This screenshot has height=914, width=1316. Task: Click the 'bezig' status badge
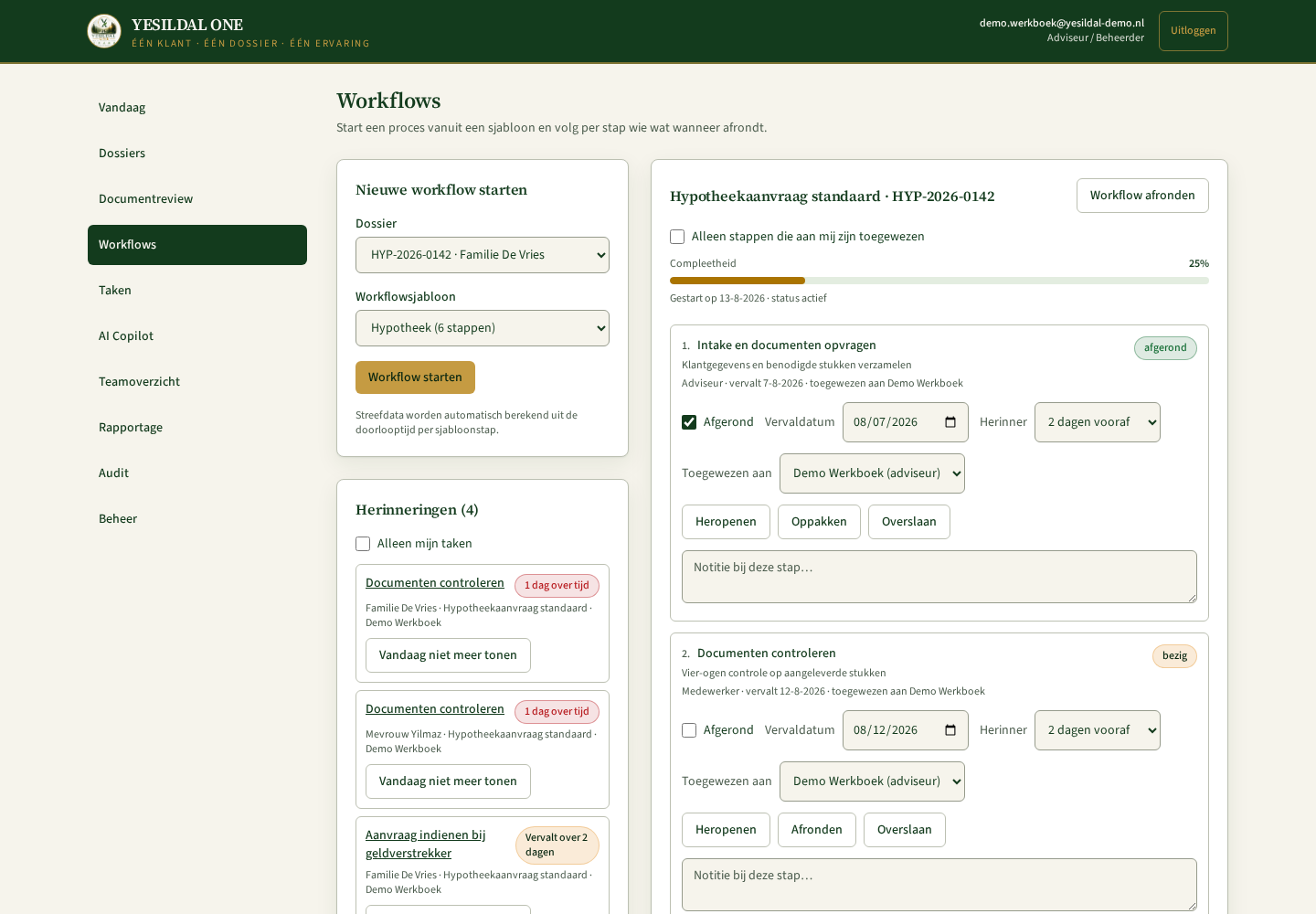1174,656
